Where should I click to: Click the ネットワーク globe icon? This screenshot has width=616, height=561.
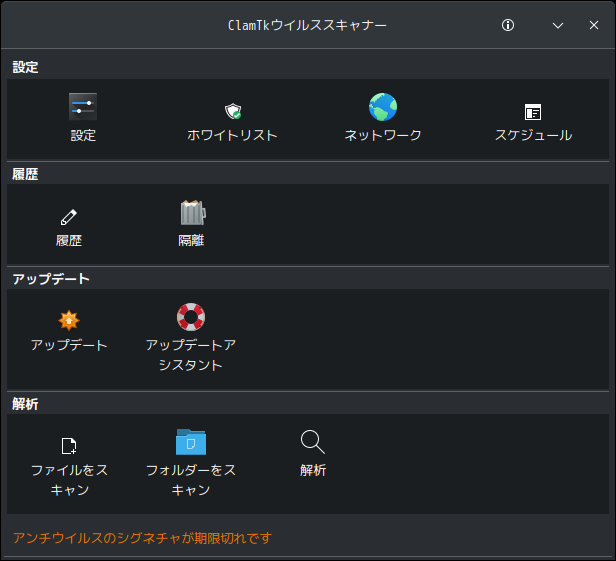click(x=383, y=107)
